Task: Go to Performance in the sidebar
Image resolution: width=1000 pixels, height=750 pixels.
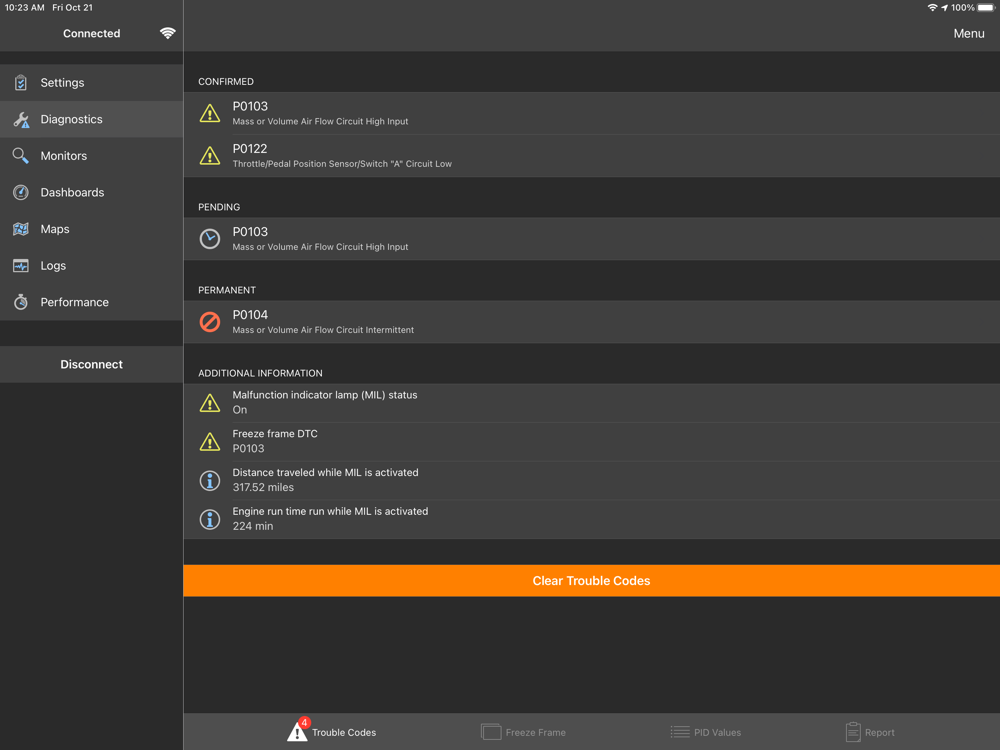Action: pyautogui.click(x=91, y=302)
